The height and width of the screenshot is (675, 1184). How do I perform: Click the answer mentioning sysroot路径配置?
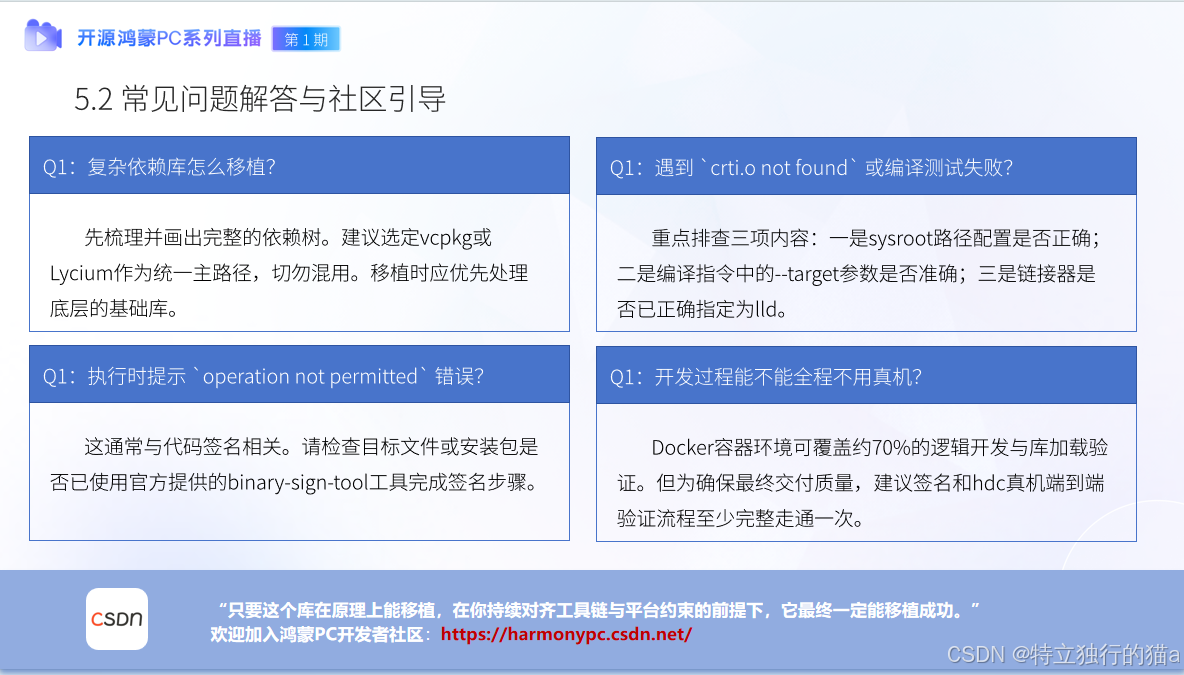pos(859,273)
